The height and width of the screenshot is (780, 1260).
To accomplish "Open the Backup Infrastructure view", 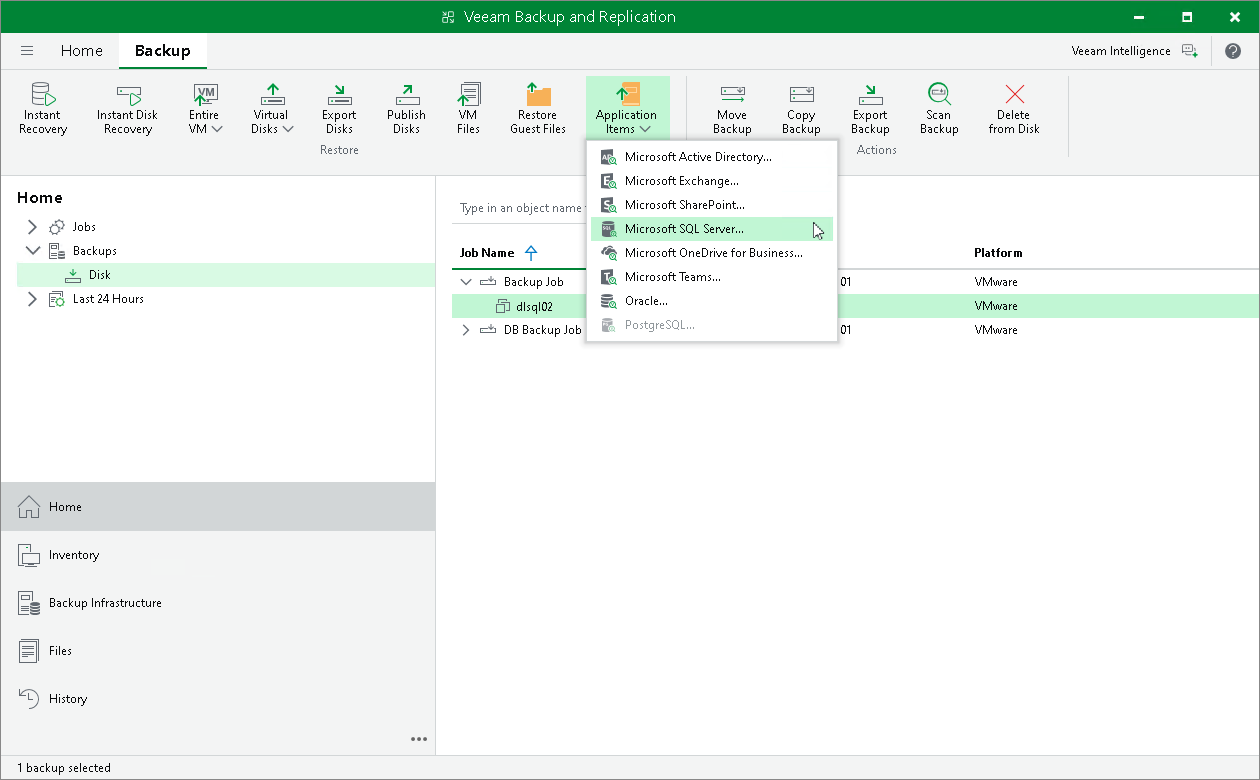I will (218, 603).
